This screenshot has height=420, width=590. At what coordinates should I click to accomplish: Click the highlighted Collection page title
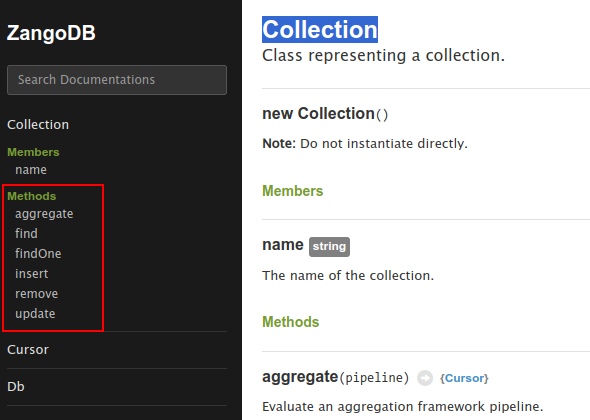click(x=320, y=29)
